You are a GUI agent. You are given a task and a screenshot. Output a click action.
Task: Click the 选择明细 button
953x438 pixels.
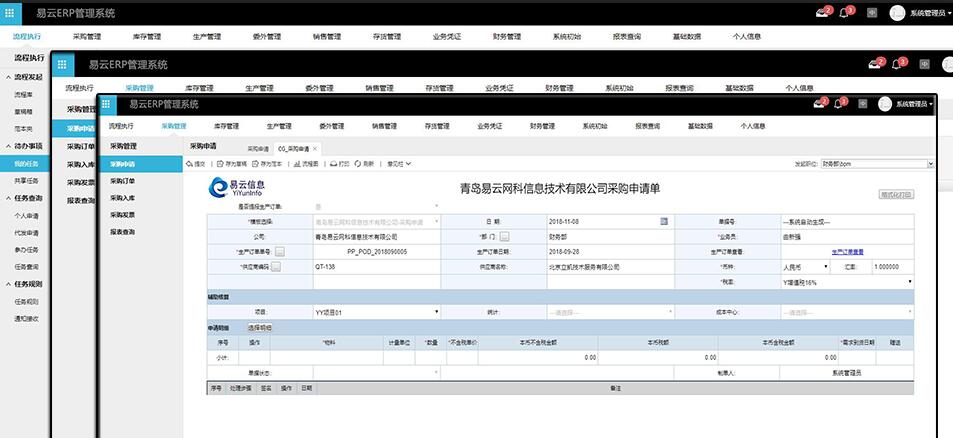coord(260,327)
